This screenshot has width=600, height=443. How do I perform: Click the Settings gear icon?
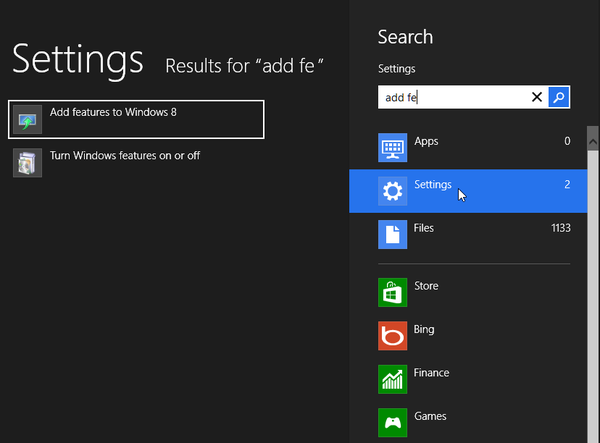pyautogui.click(x=392, y=191)
